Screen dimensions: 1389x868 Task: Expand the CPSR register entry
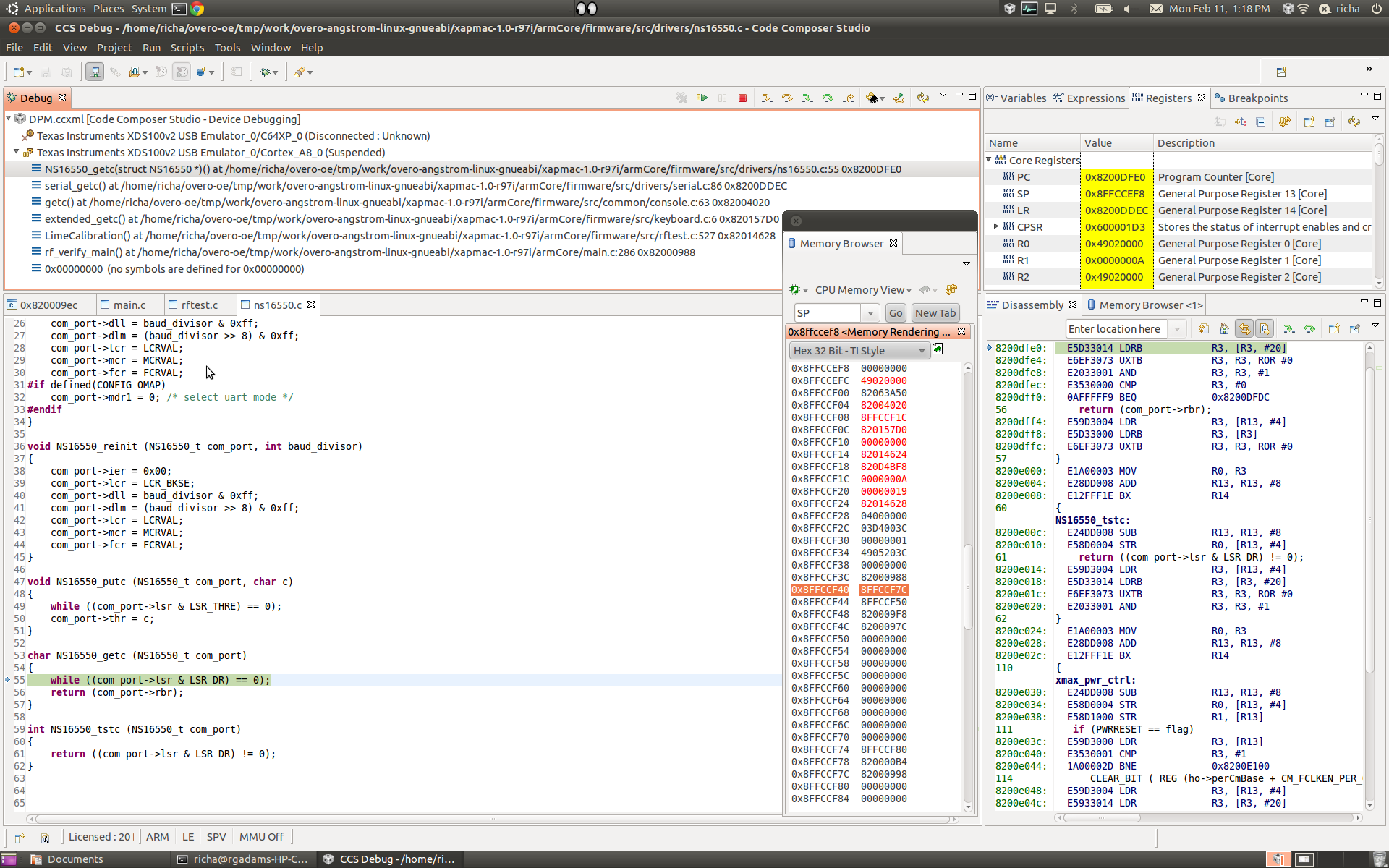(996, 227)
